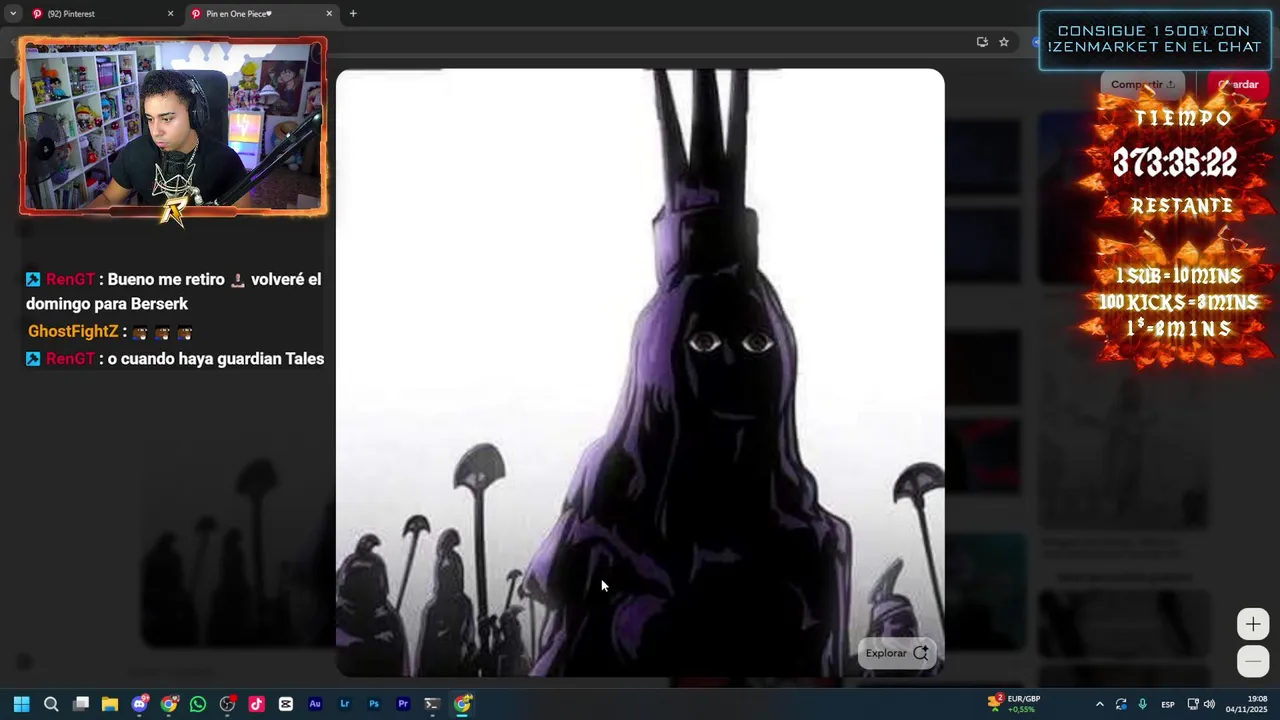The width and height of the screenshot is (1280, 720).
Task: Expand the Chrome tab search dropdown
Action: pos(13,14)
